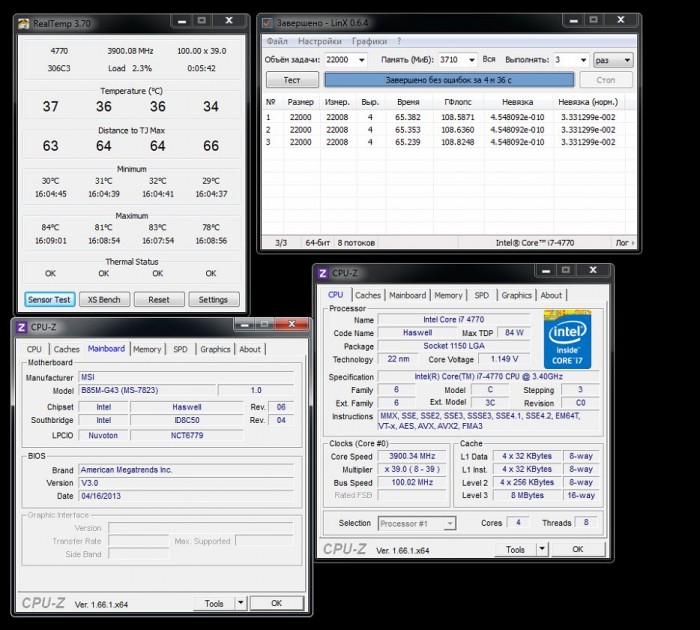The image size is (700, 630).
Task: Click the Nuvoton LPCIO field
Action: [x=103, y=435]
